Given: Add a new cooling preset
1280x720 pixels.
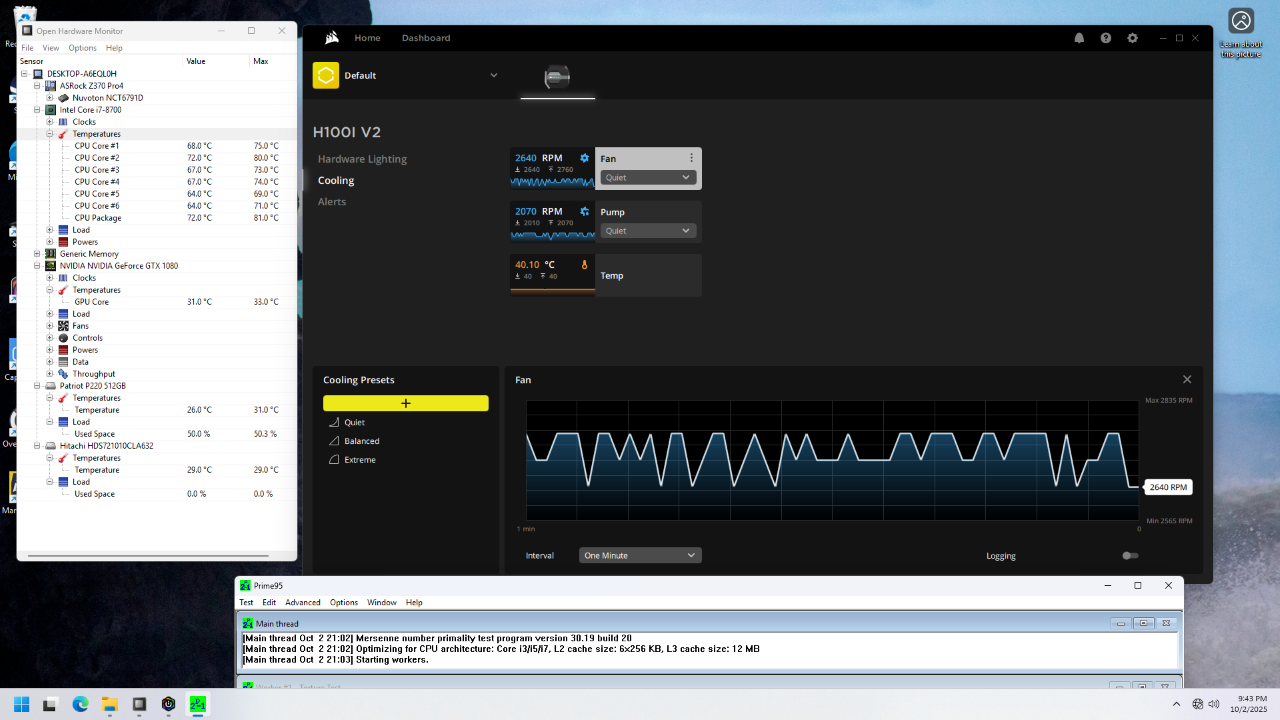Looking at the screenshot, I should coord(405,403).
